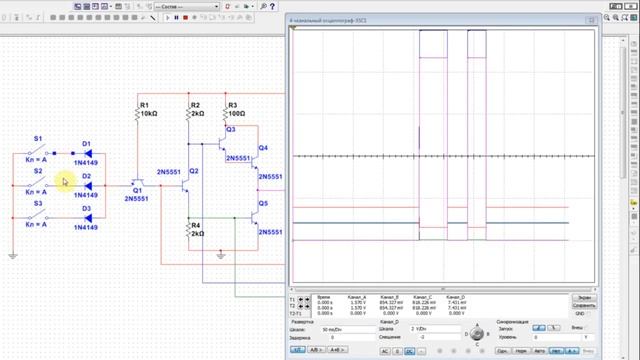
Task: Select resistor R4 2kΩ
Action: tap(188, 230)
